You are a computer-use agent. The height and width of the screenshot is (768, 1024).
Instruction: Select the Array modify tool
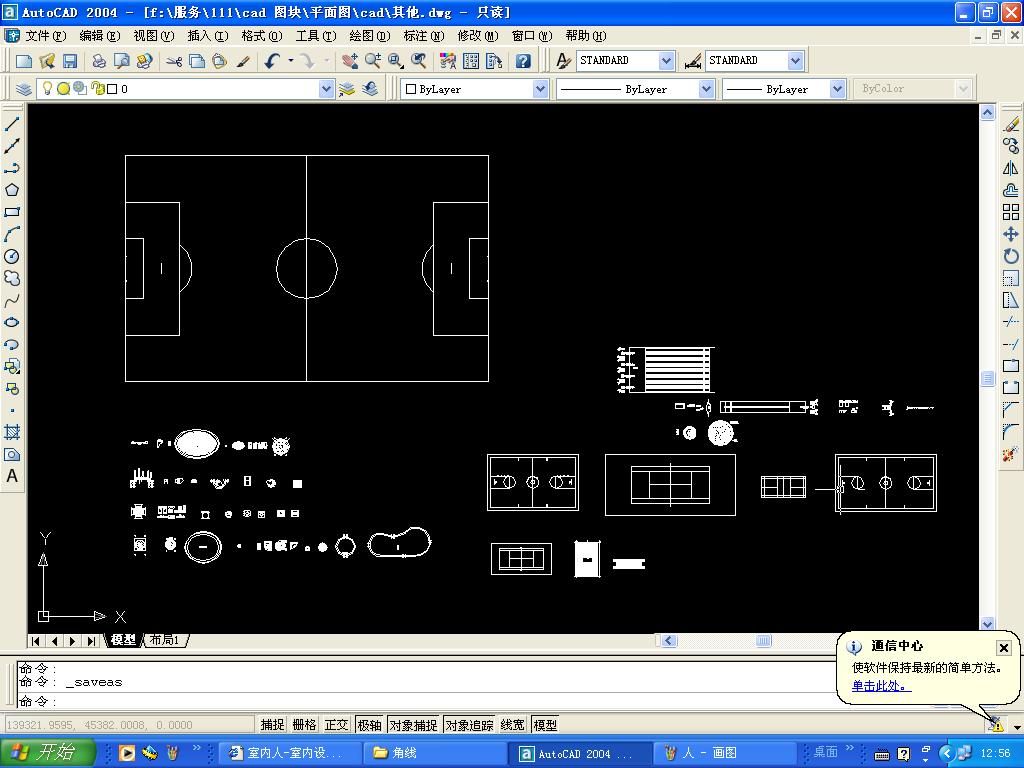[x=1011, y=212]
